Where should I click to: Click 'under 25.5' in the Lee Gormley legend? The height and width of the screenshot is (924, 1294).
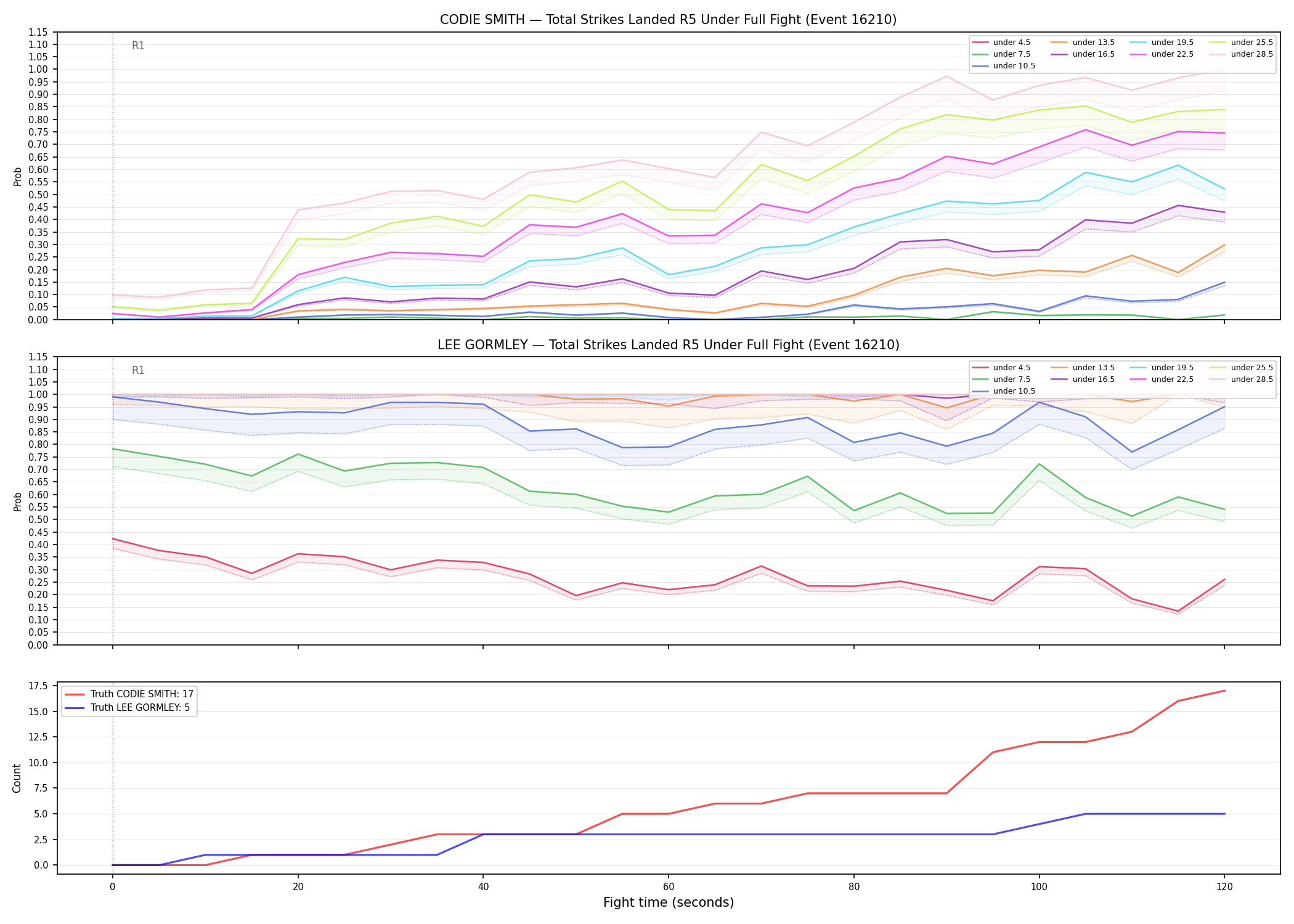(x=1251, y=368)
